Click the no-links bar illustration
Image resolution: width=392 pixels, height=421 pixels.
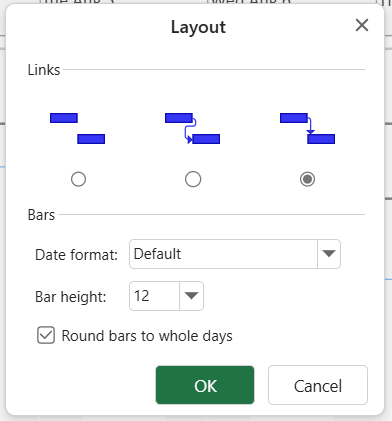click(x=78, y=128)
